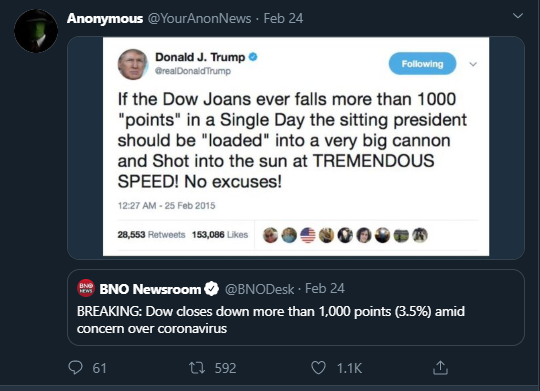Open the share icon under the tweet
540x391 pixels.
[440, 367]
